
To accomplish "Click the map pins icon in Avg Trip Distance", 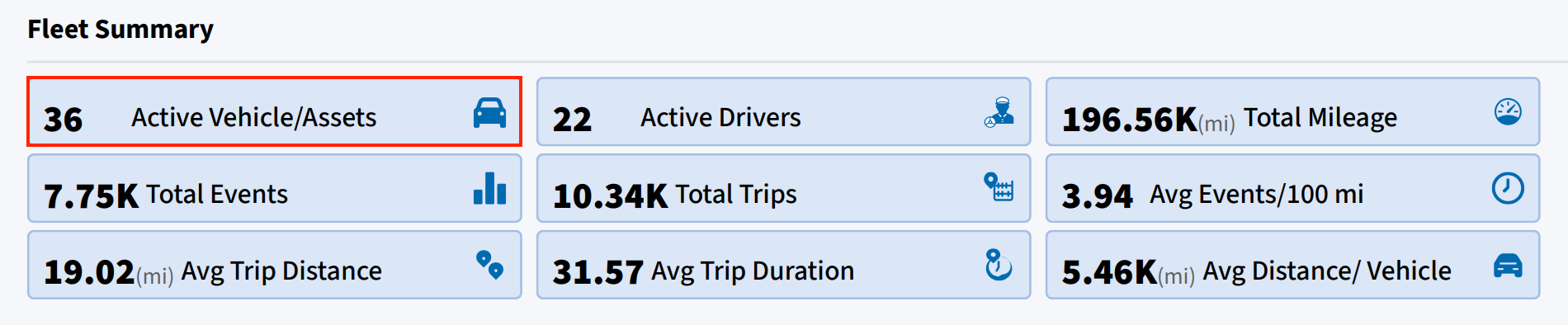I will coord(489,265).
